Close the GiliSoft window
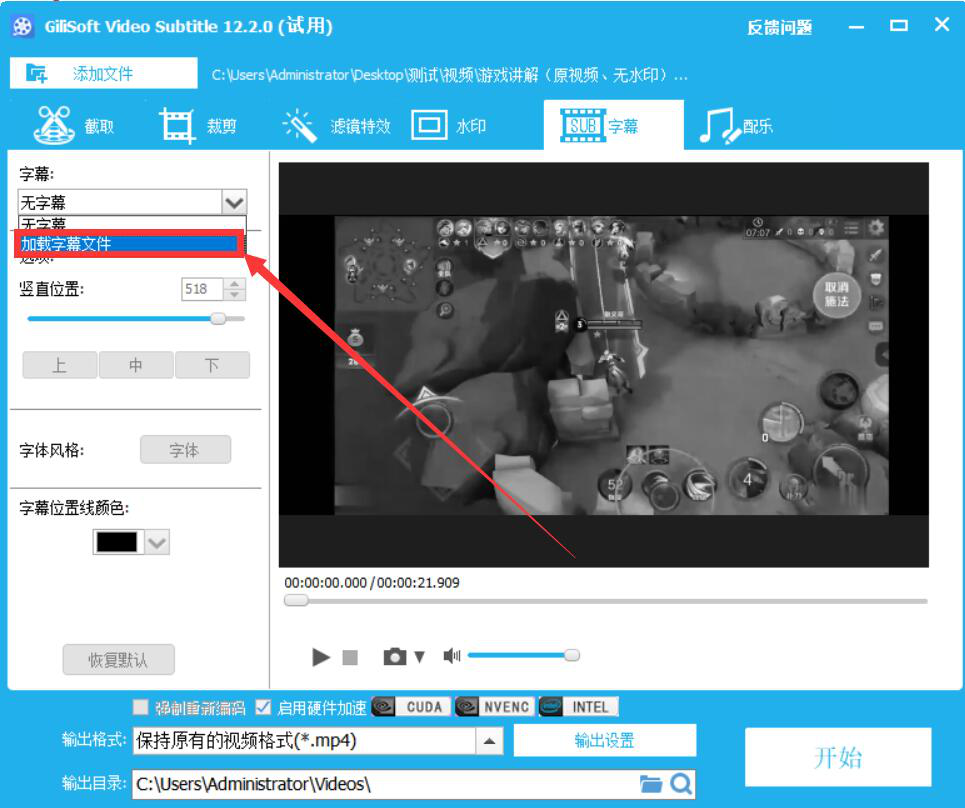This screenshot has width=965, height=808. tap(942, 25)
